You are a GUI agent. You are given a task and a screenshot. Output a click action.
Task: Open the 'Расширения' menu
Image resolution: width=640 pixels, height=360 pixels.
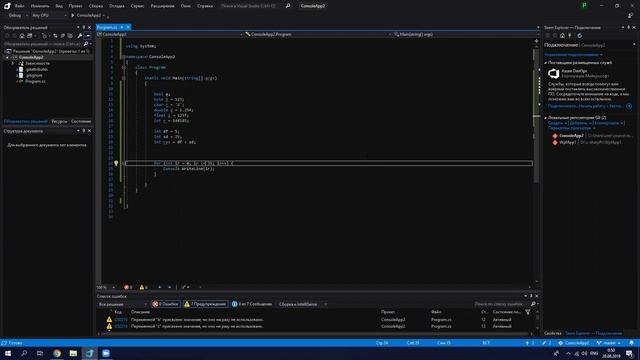click(162, 6)
